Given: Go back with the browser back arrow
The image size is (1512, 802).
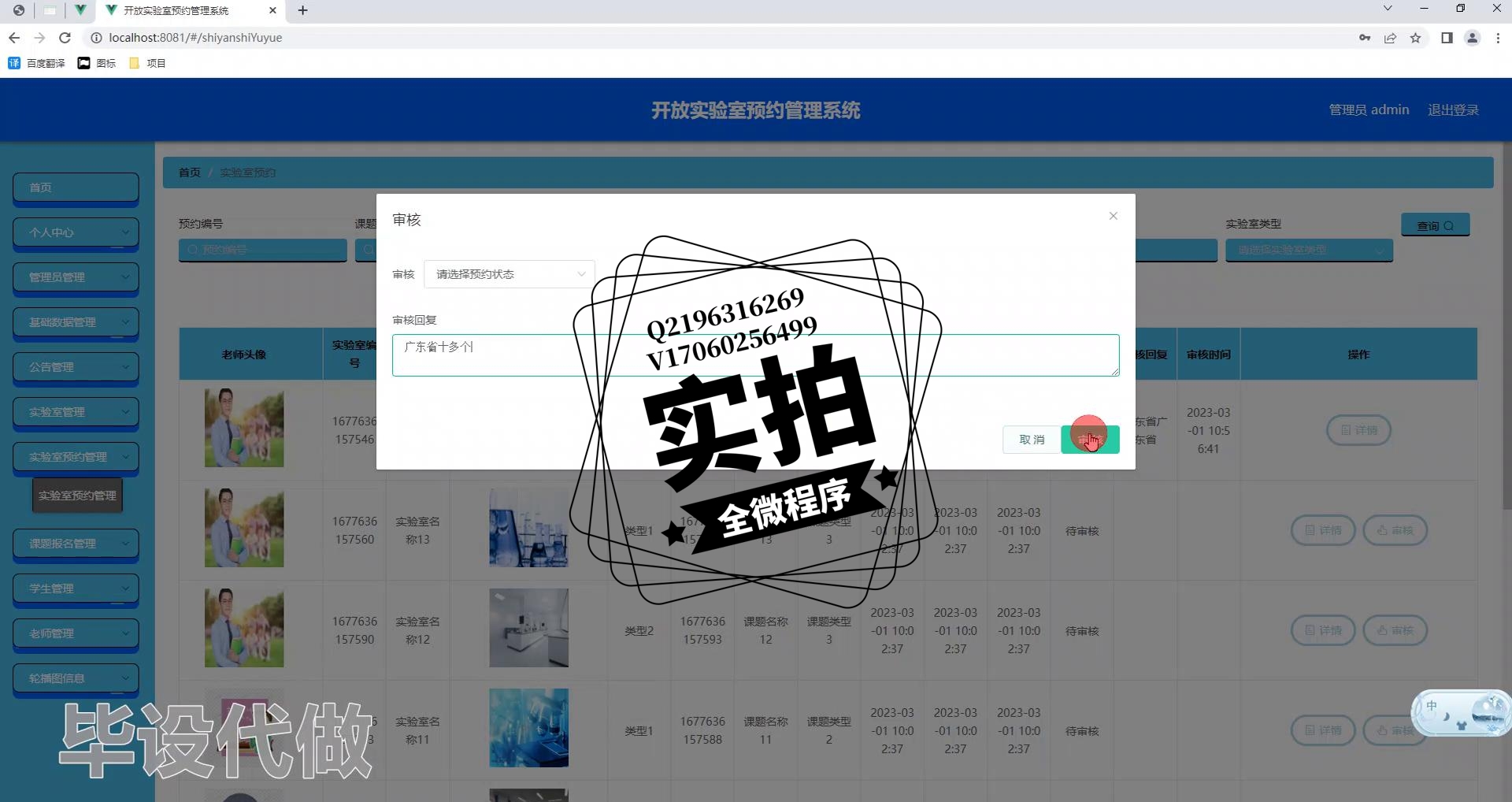Looking at the screenshot, I should pos(14,38).
